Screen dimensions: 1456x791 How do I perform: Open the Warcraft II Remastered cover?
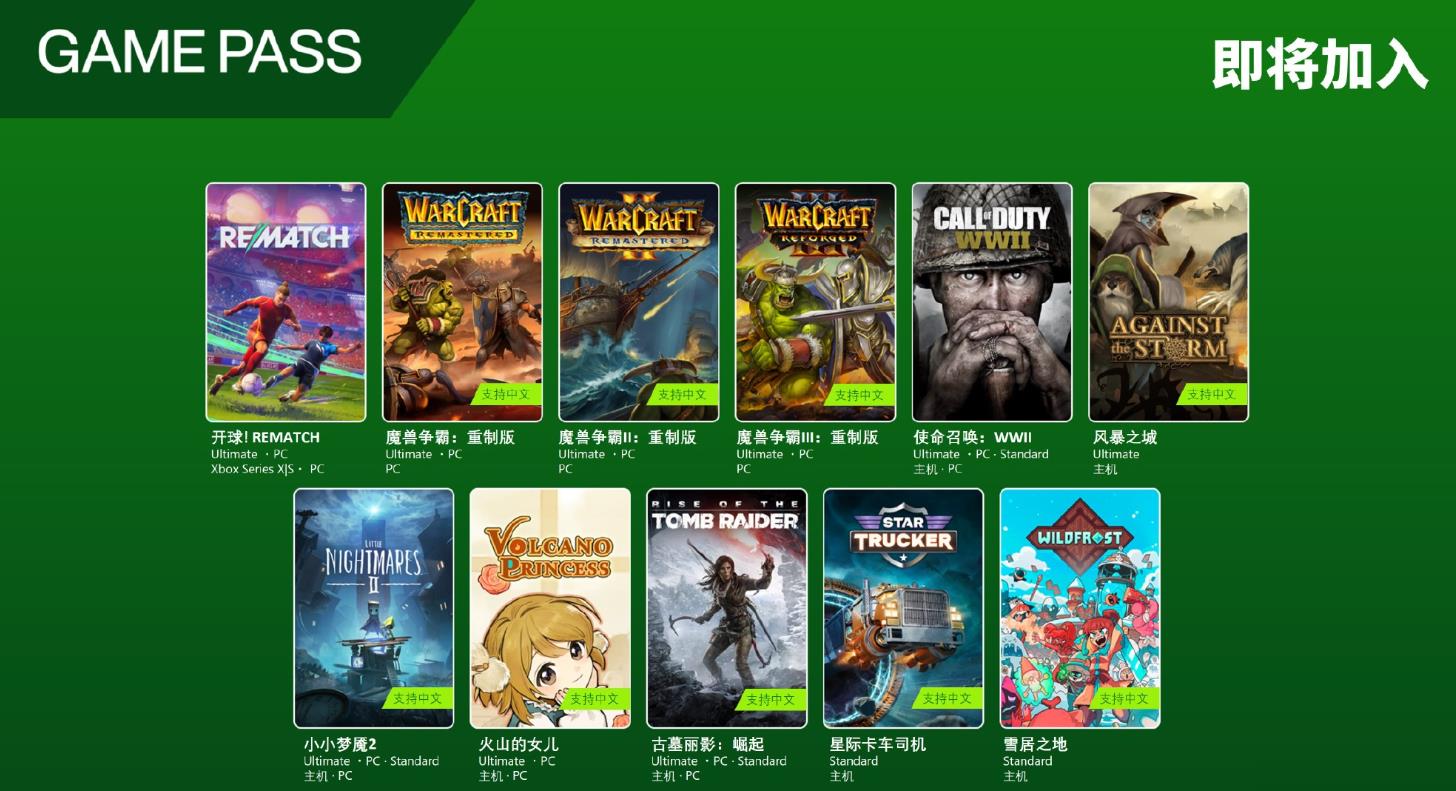tap(639, 302)
